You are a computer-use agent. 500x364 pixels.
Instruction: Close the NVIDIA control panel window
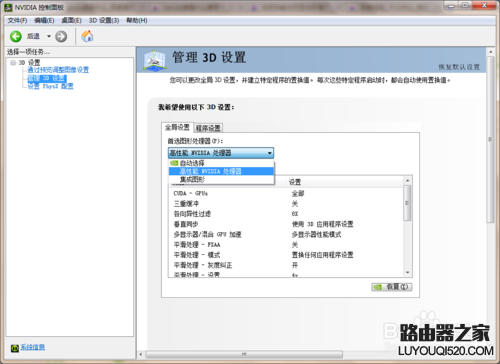click(484, 5)
